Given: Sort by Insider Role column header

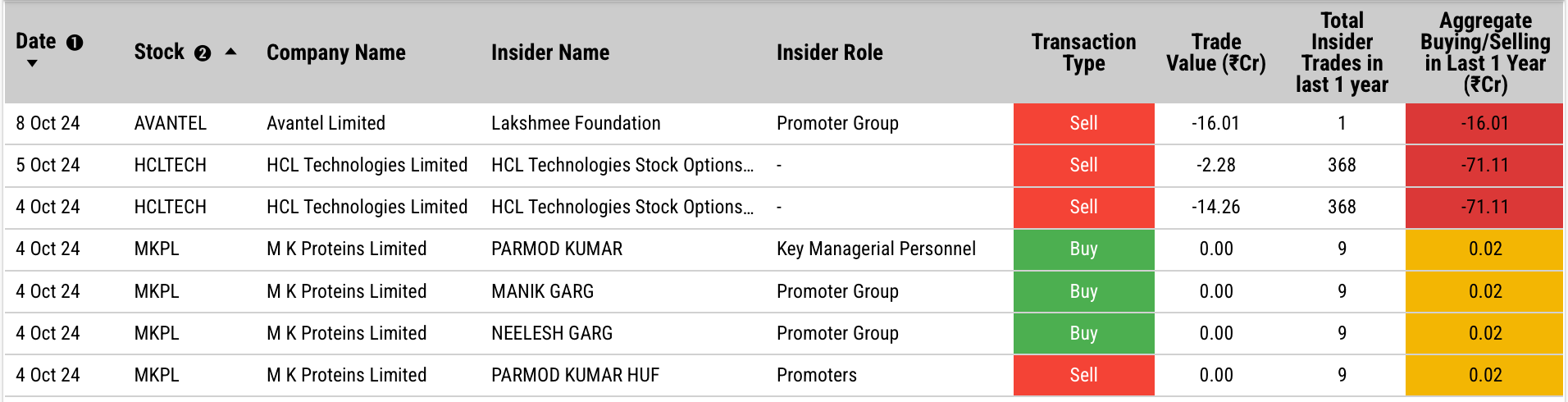Looking at the screenshot, I should point(830,53).
